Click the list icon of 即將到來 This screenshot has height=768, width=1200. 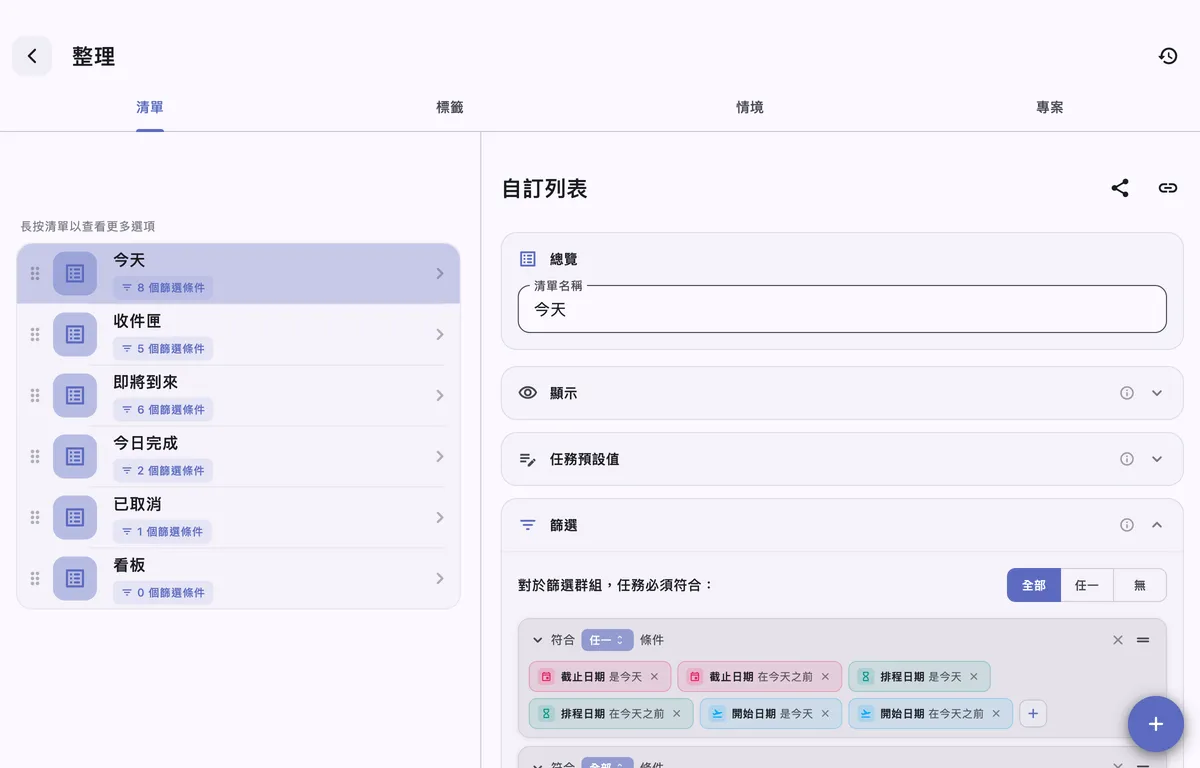(75, 395)
